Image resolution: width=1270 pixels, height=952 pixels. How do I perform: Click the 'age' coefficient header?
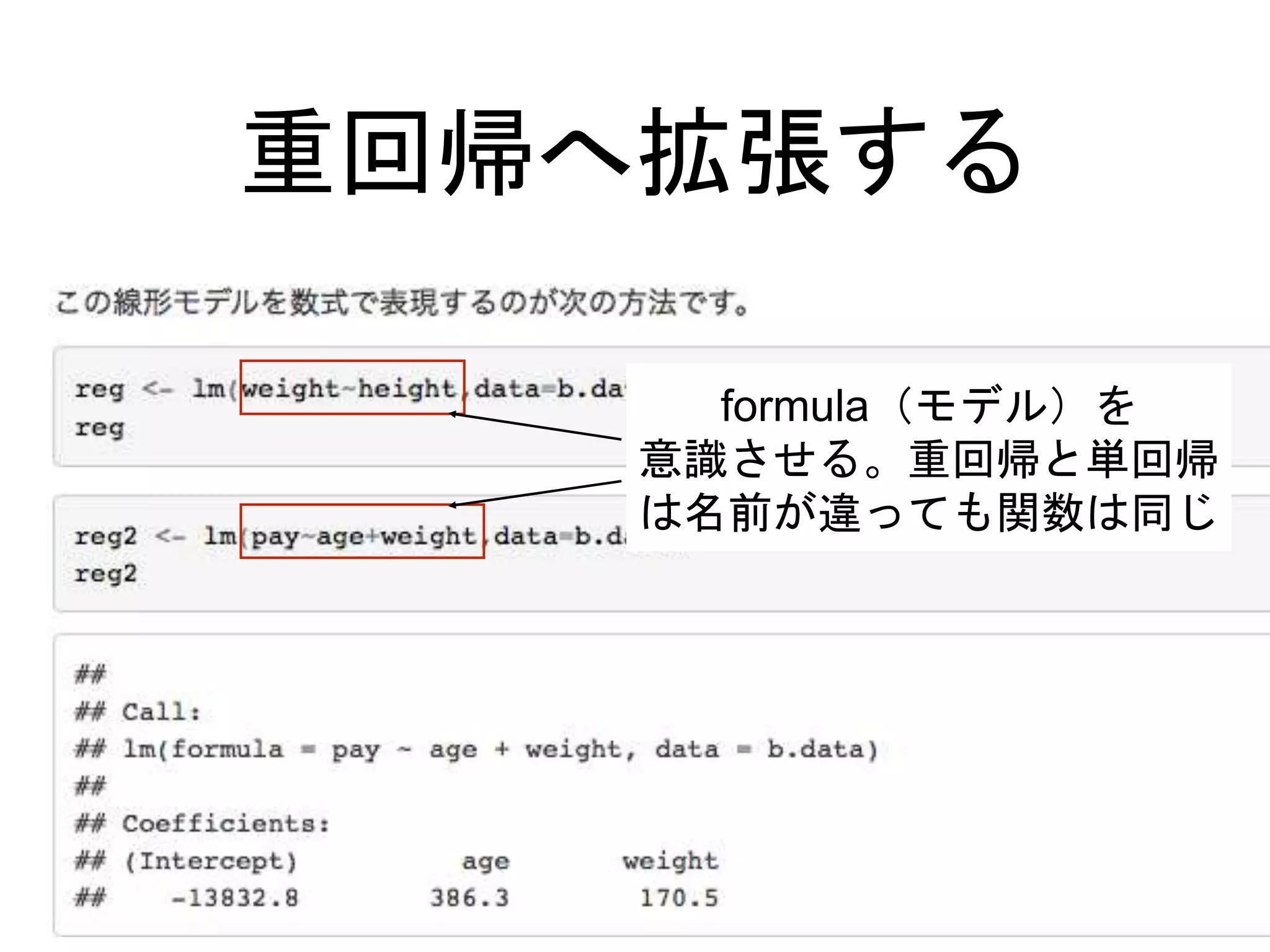(486, 862)
